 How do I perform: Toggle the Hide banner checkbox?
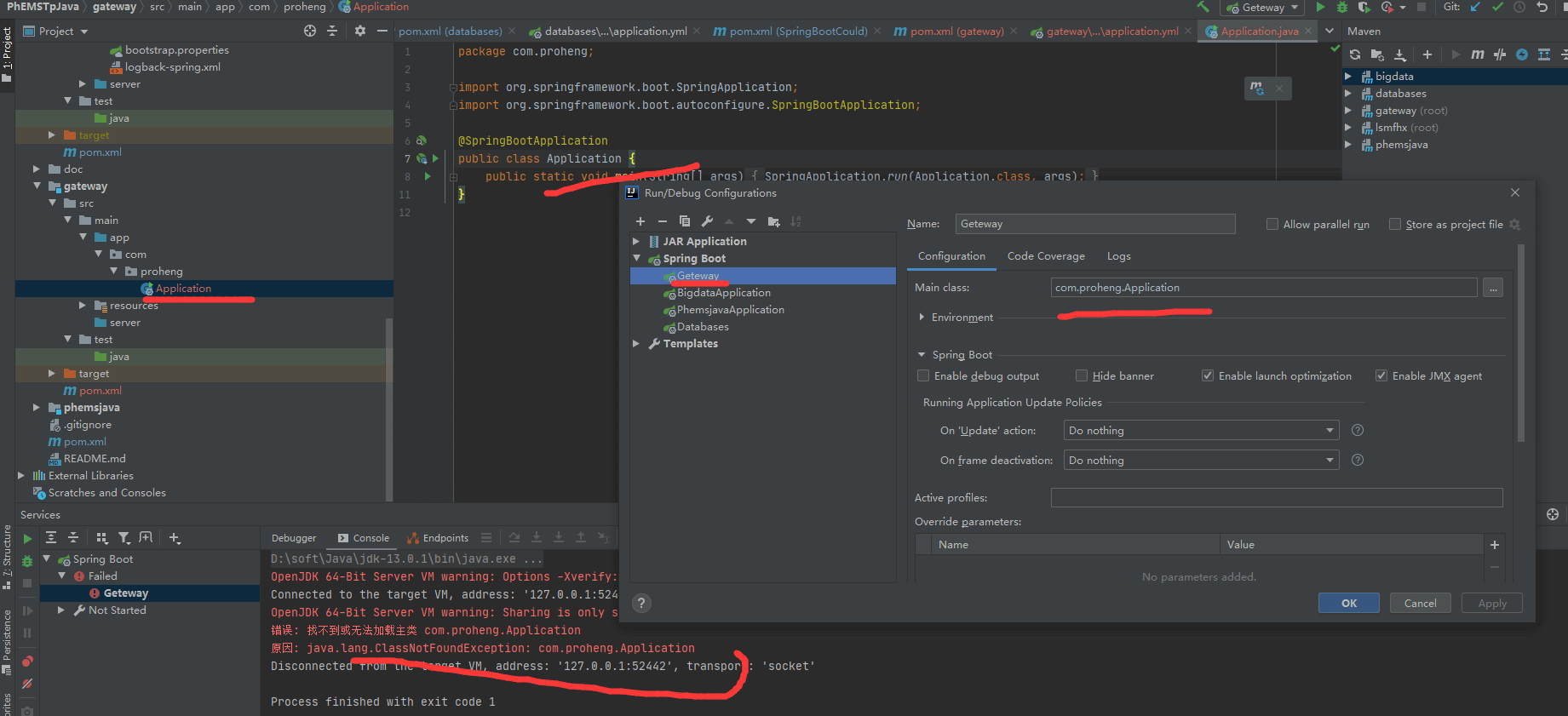tap(1082, 375)
